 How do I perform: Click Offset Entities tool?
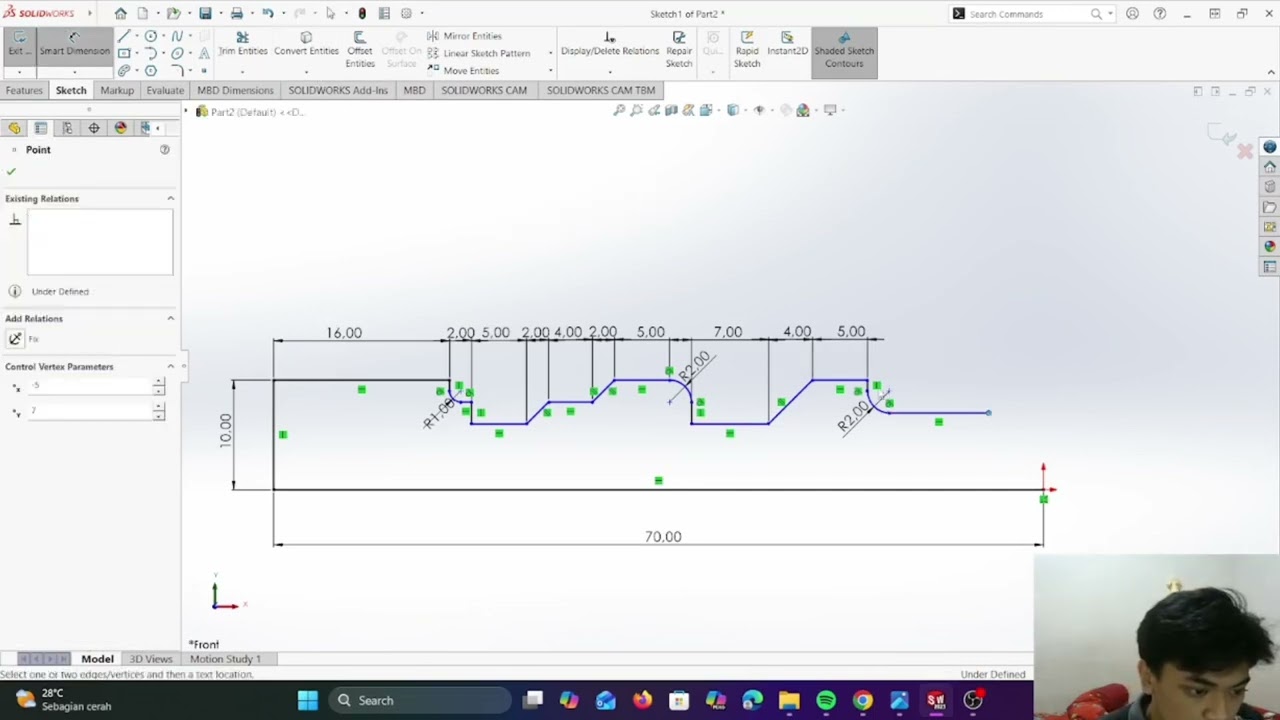coord(360,49)
